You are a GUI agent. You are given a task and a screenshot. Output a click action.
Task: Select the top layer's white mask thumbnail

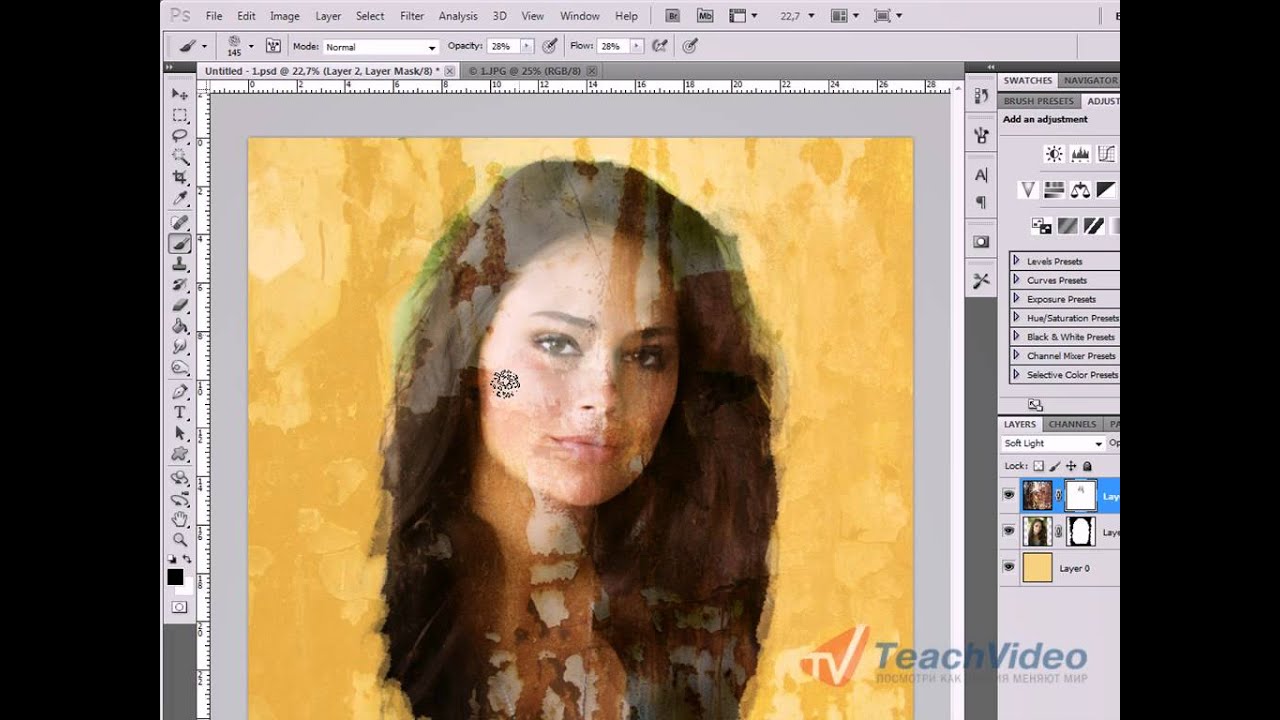tap(1080, 495)
